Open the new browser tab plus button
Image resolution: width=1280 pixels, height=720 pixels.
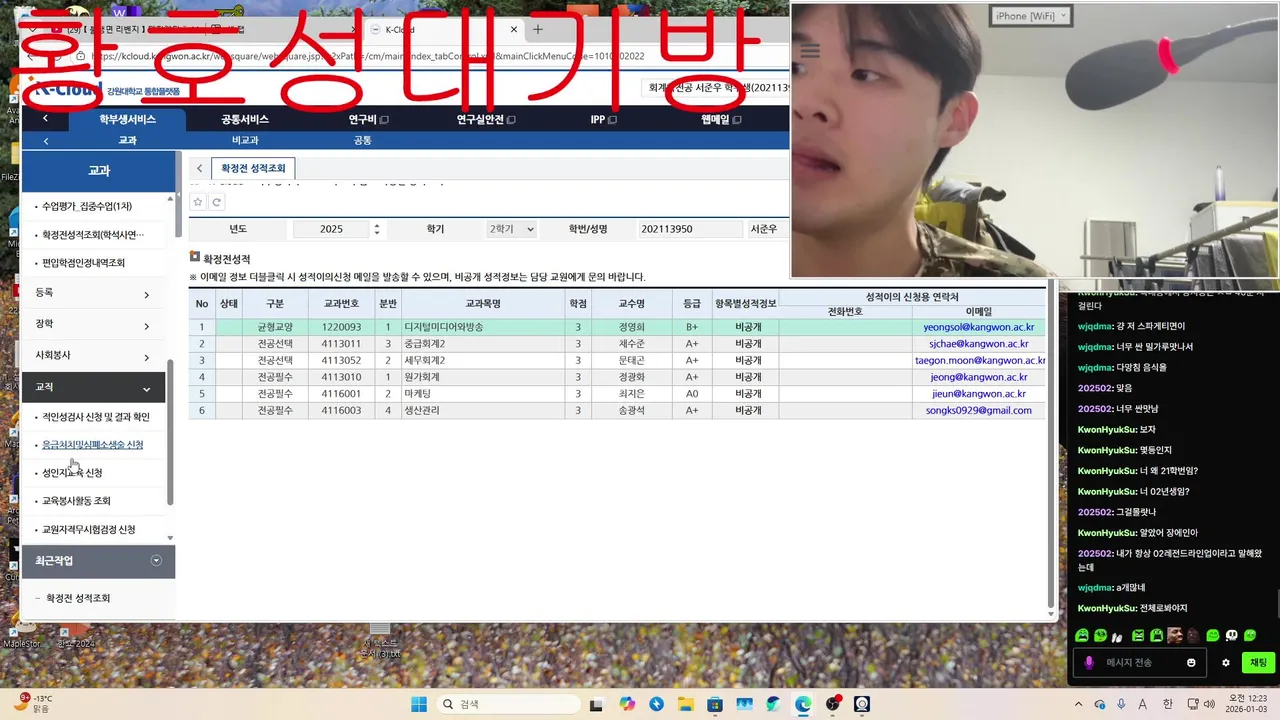537,29
